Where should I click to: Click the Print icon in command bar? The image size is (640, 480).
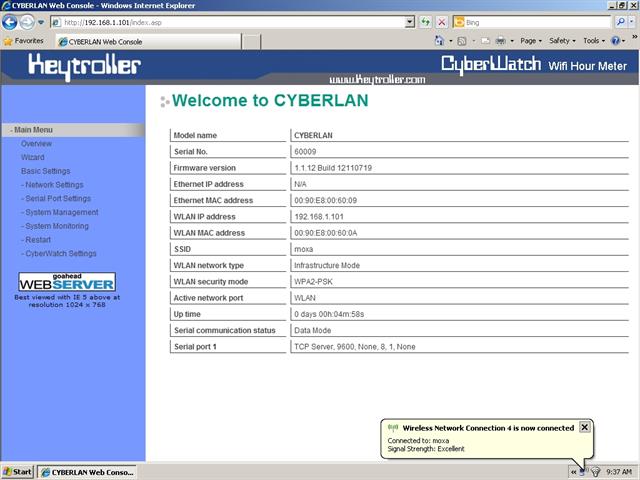[x=499, y=41]
